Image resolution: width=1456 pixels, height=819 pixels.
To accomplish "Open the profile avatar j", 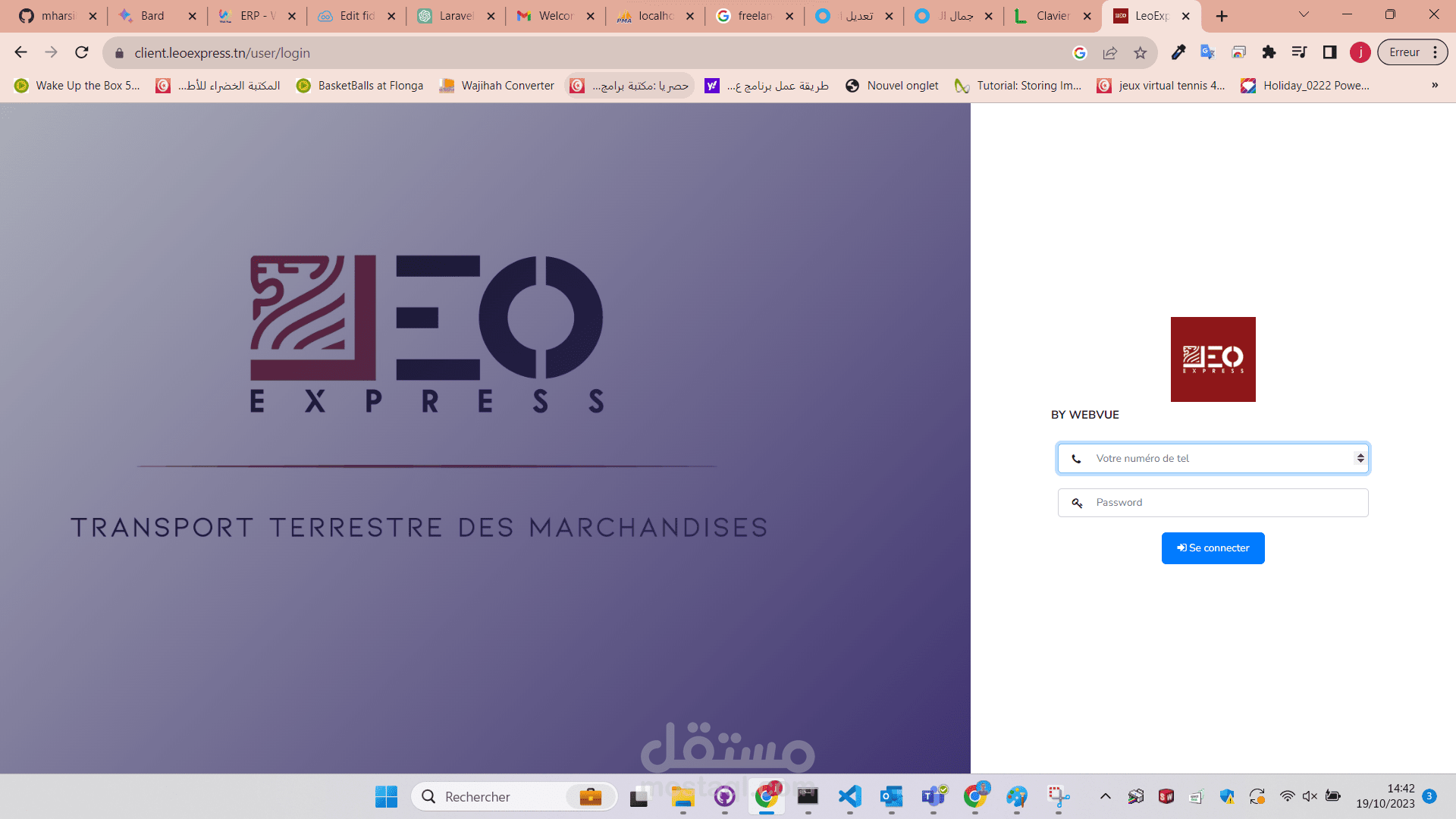I will (1360, 52).
